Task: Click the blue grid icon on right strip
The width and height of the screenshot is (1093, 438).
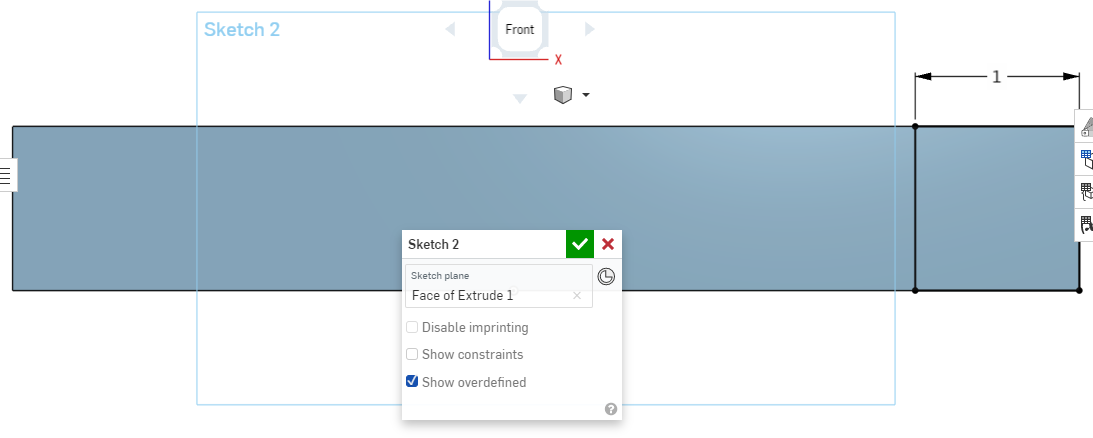Action: (1086, 158)
